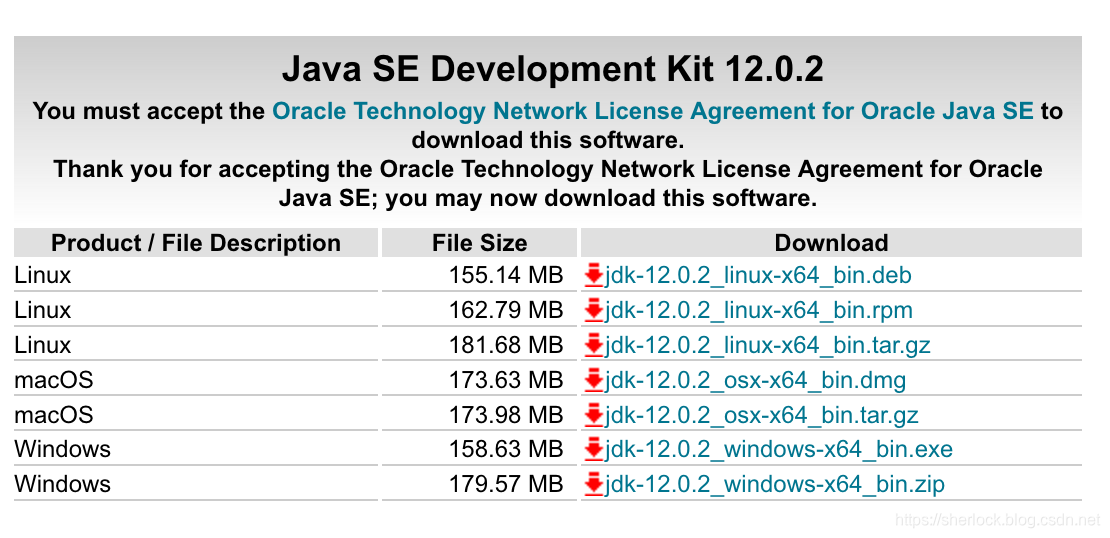Screen dimensions: 1110x538
Task: Download jdk-12.0.2_windows-x64_bin.zip
Action: pyautogui.click(x=775, y=483)
